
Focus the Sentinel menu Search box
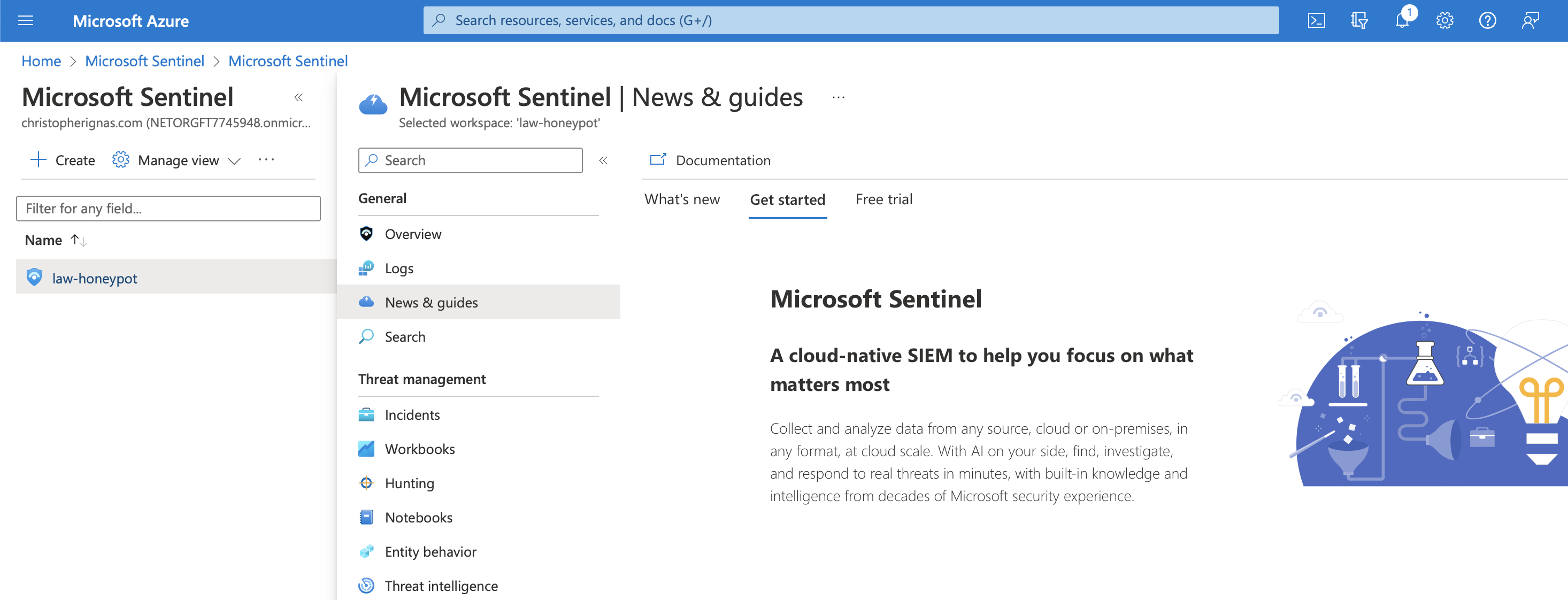click(470, 160)
